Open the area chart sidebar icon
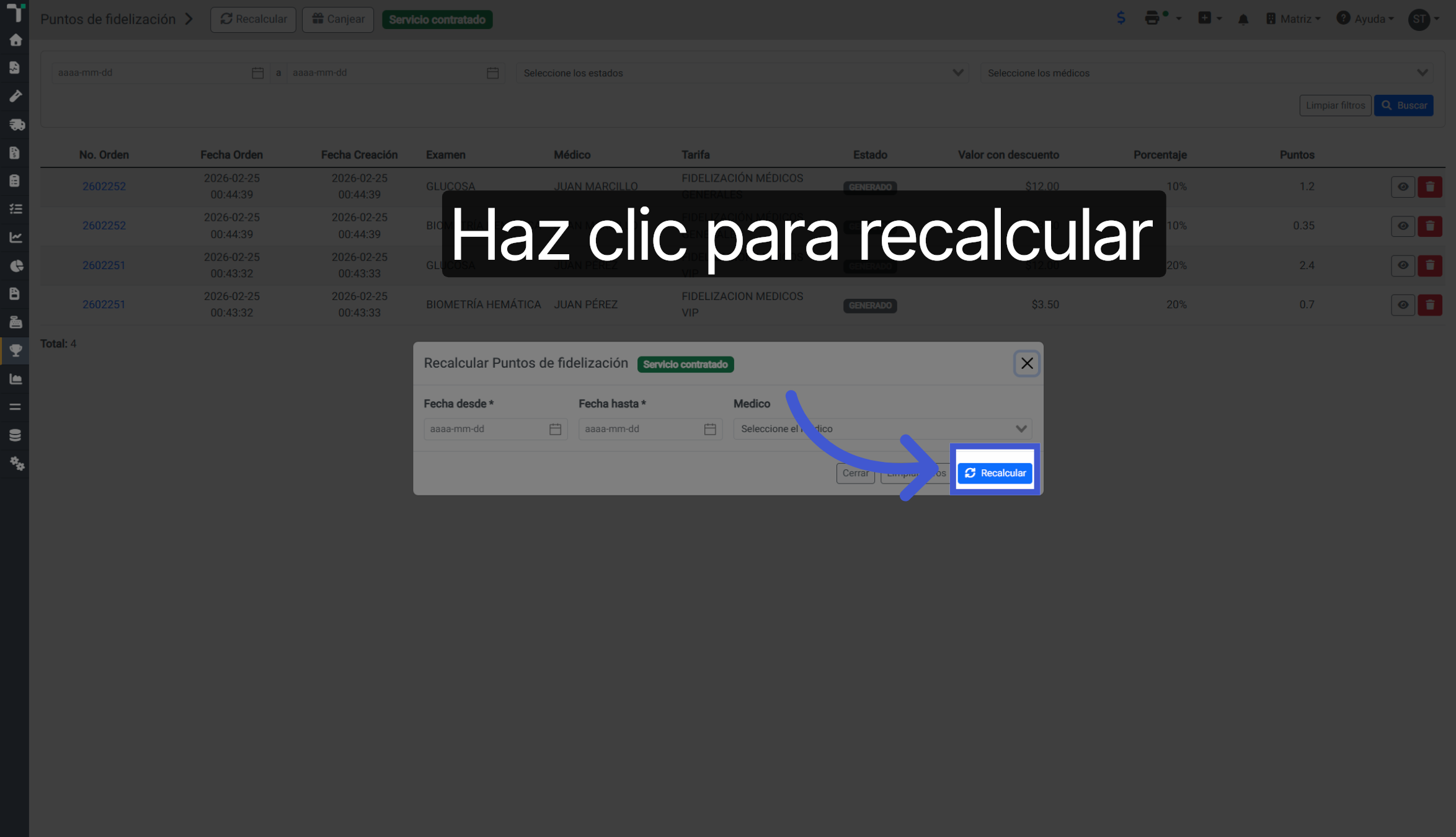1456x837 pixels. (16, 379)
